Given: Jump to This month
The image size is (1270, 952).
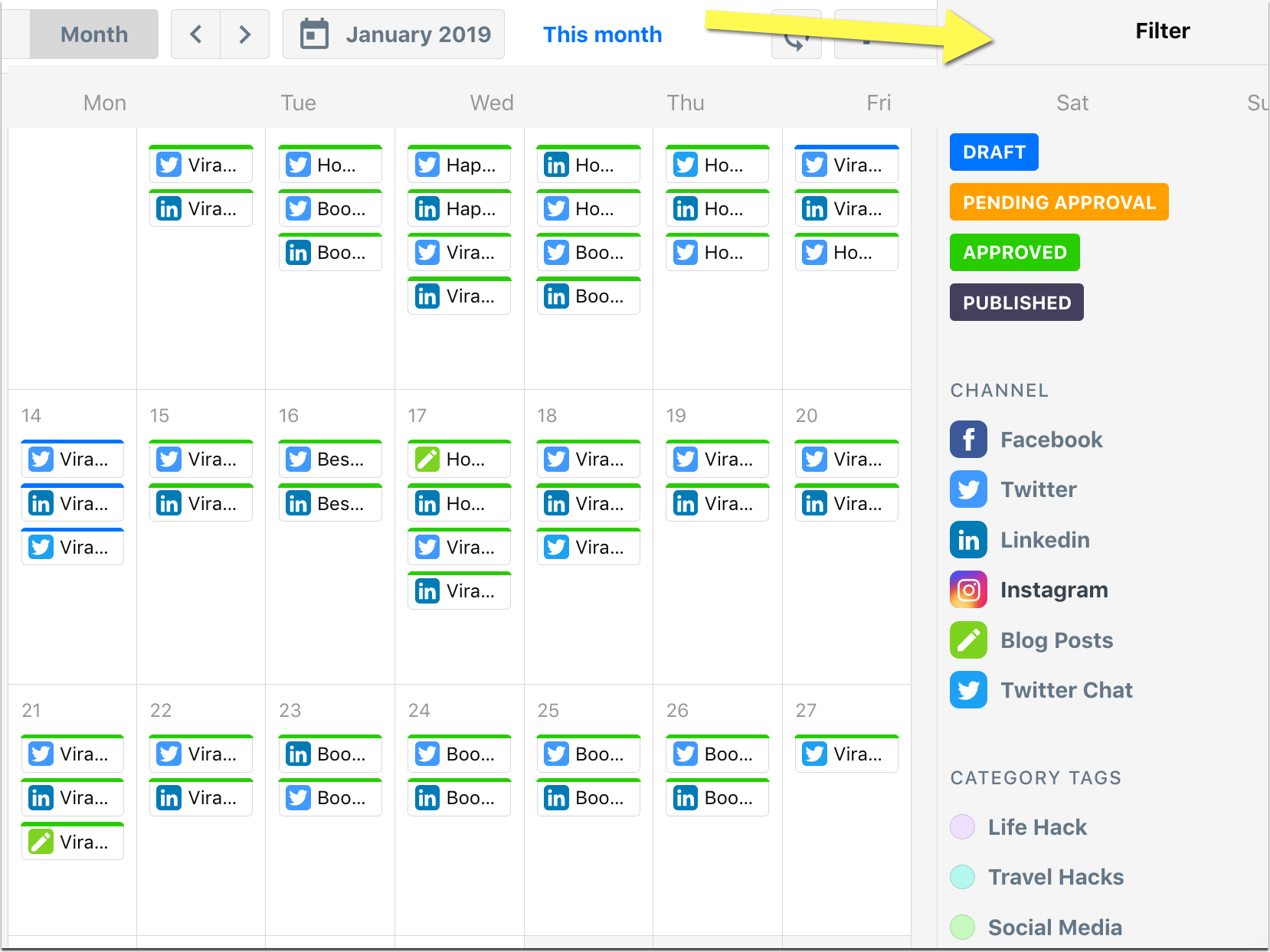Looking at the screenshot, I should 602,34.
